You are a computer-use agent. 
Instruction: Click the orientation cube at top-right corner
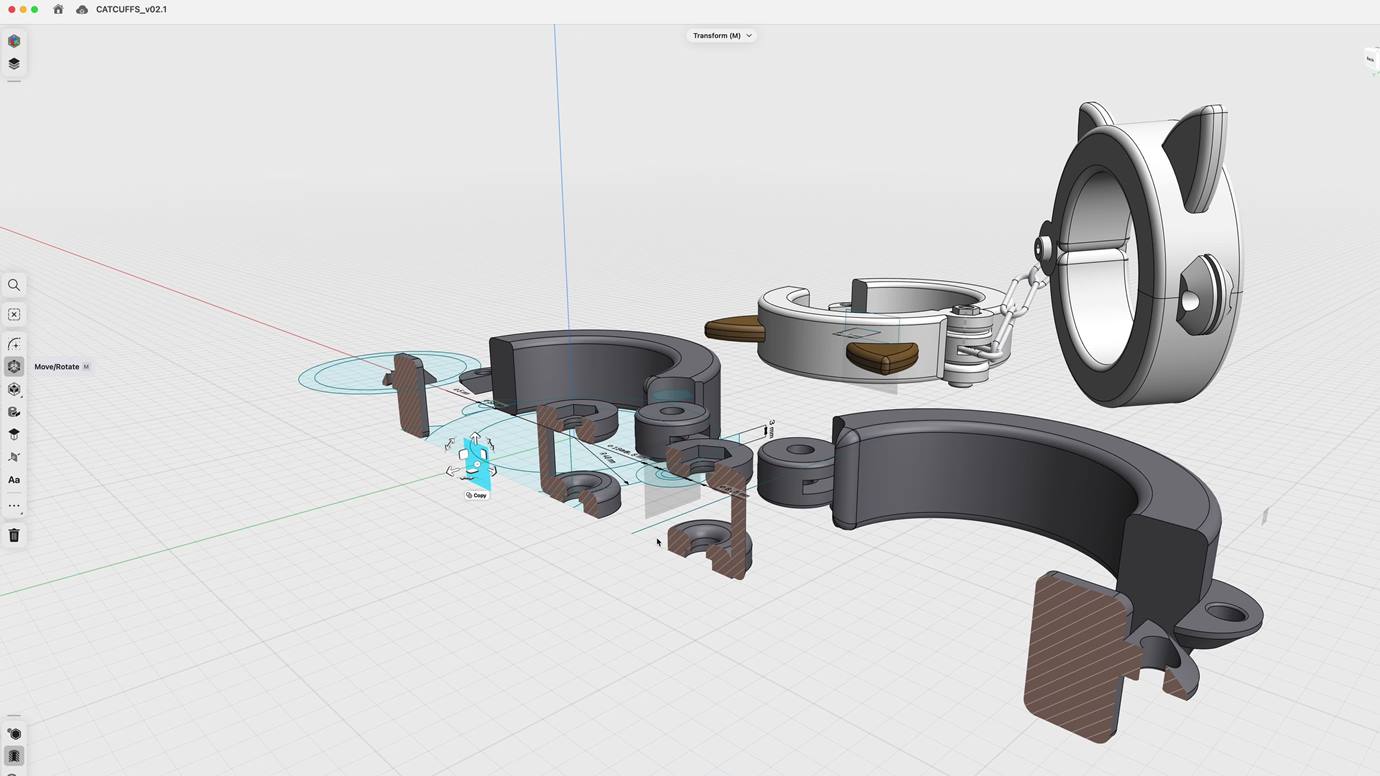pos(1370,59)
